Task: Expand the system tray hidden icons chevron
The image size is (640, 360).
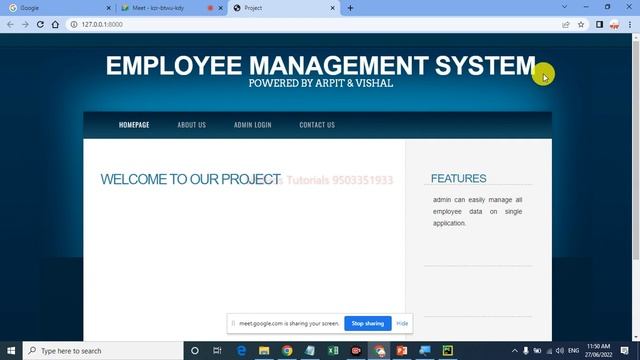Action: pos(515,351)
